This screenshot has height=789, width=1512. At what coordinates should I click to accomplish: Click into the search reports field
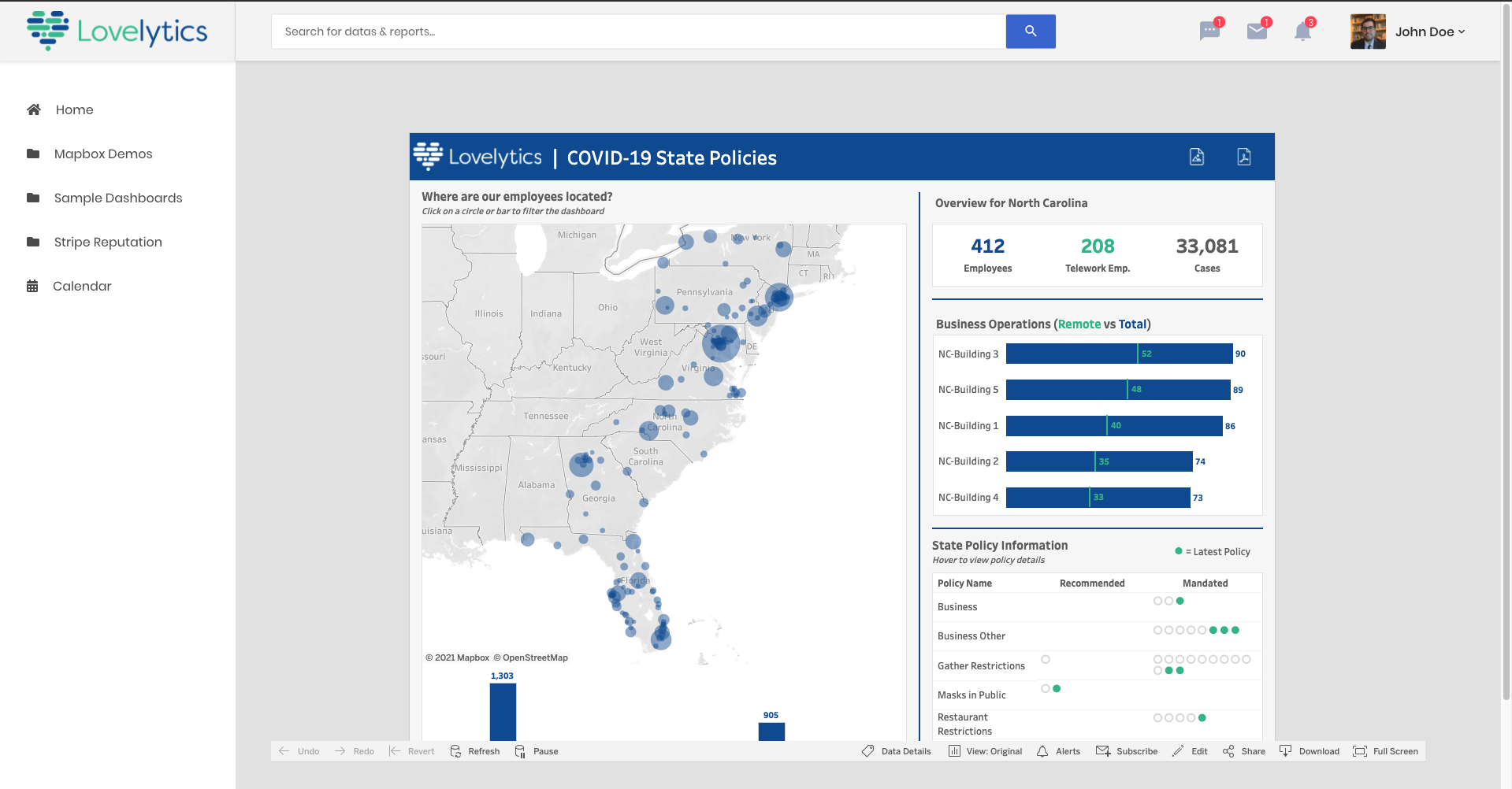[638, 31]
